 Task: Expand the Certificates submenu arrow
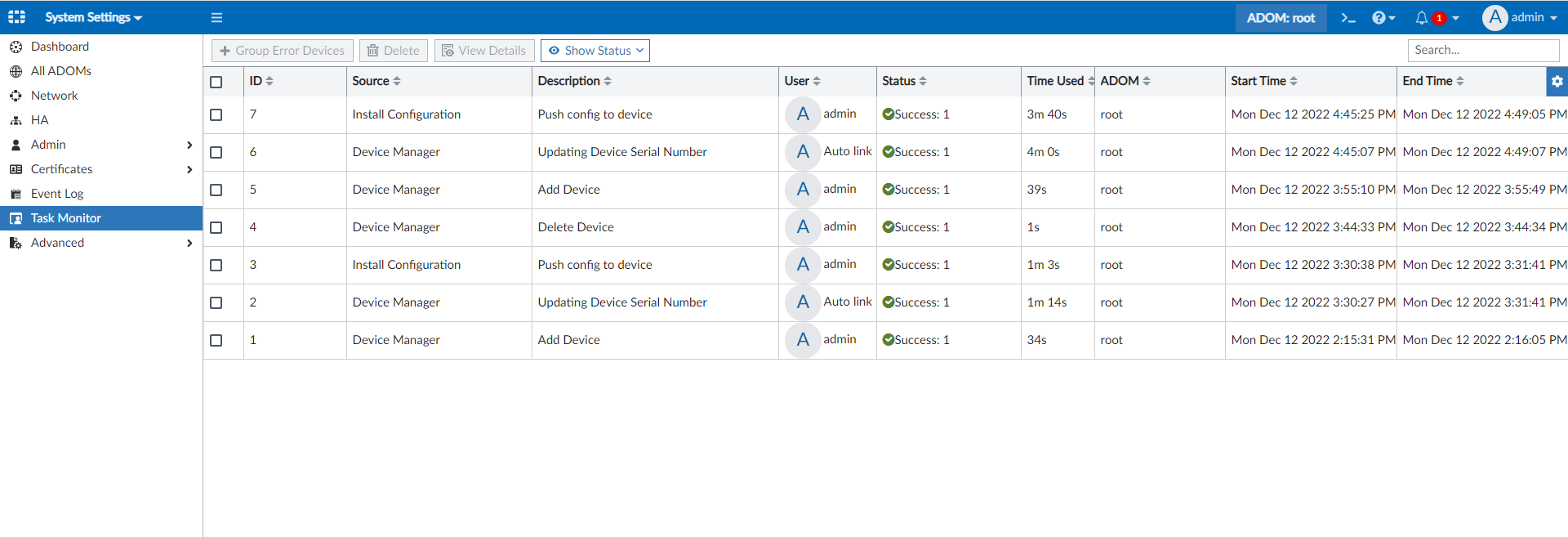pos(189,169)
